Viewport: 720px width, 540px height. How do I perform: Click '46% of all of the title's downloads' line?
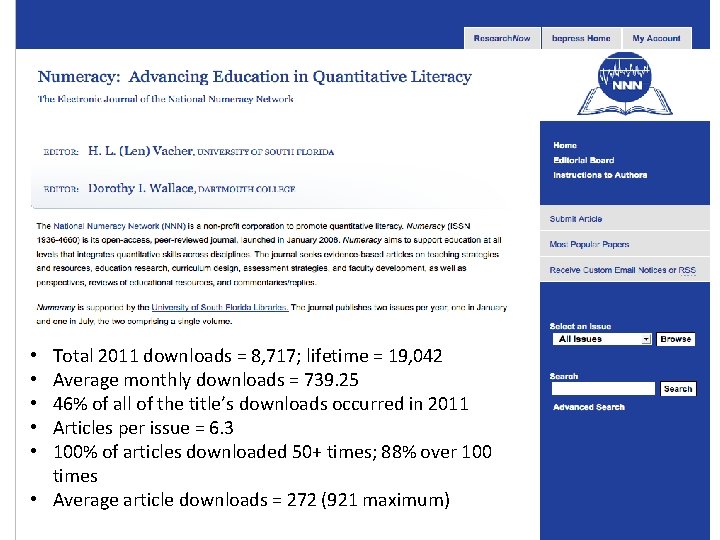point(261,404)
